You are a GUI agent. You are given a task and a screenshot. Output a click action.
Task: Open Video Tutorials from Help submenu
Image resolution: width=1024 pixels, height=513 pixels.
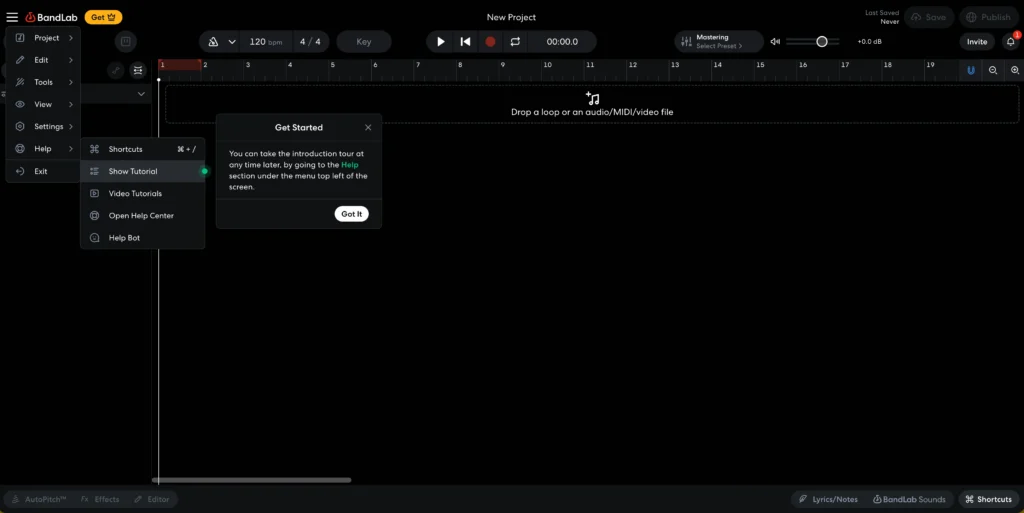click(x=142, y=194)
